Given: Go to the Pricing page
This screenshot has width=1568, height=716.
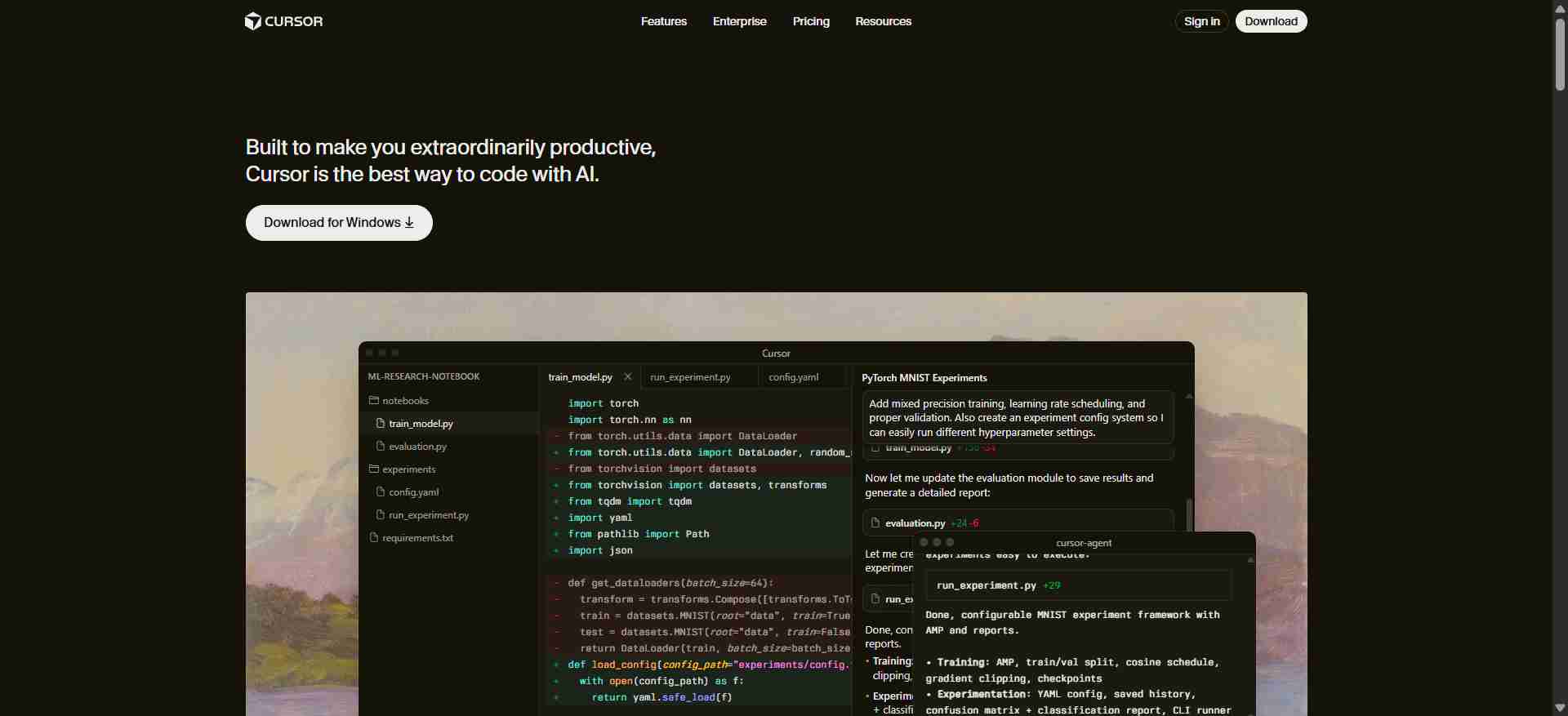Looking at the screenshot, I should 810,21.
